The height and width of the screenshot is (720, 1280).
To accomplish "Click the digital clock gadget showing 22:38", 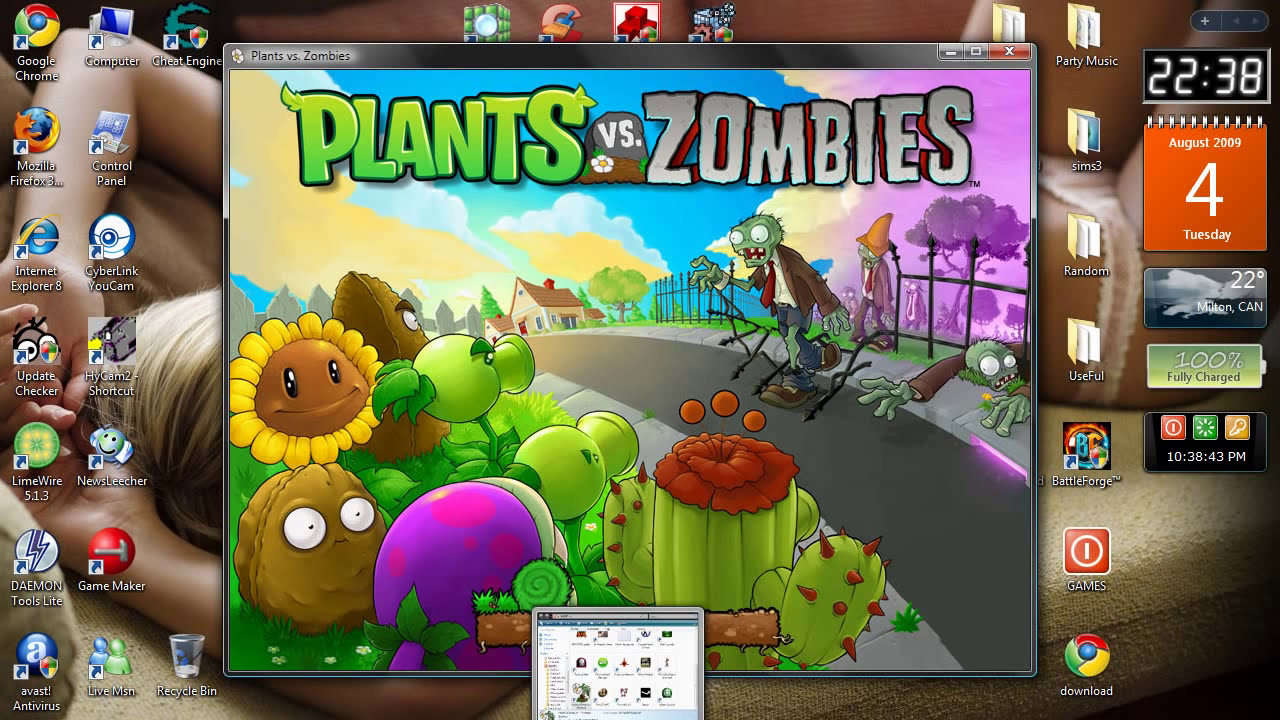I will [1205, 76].
